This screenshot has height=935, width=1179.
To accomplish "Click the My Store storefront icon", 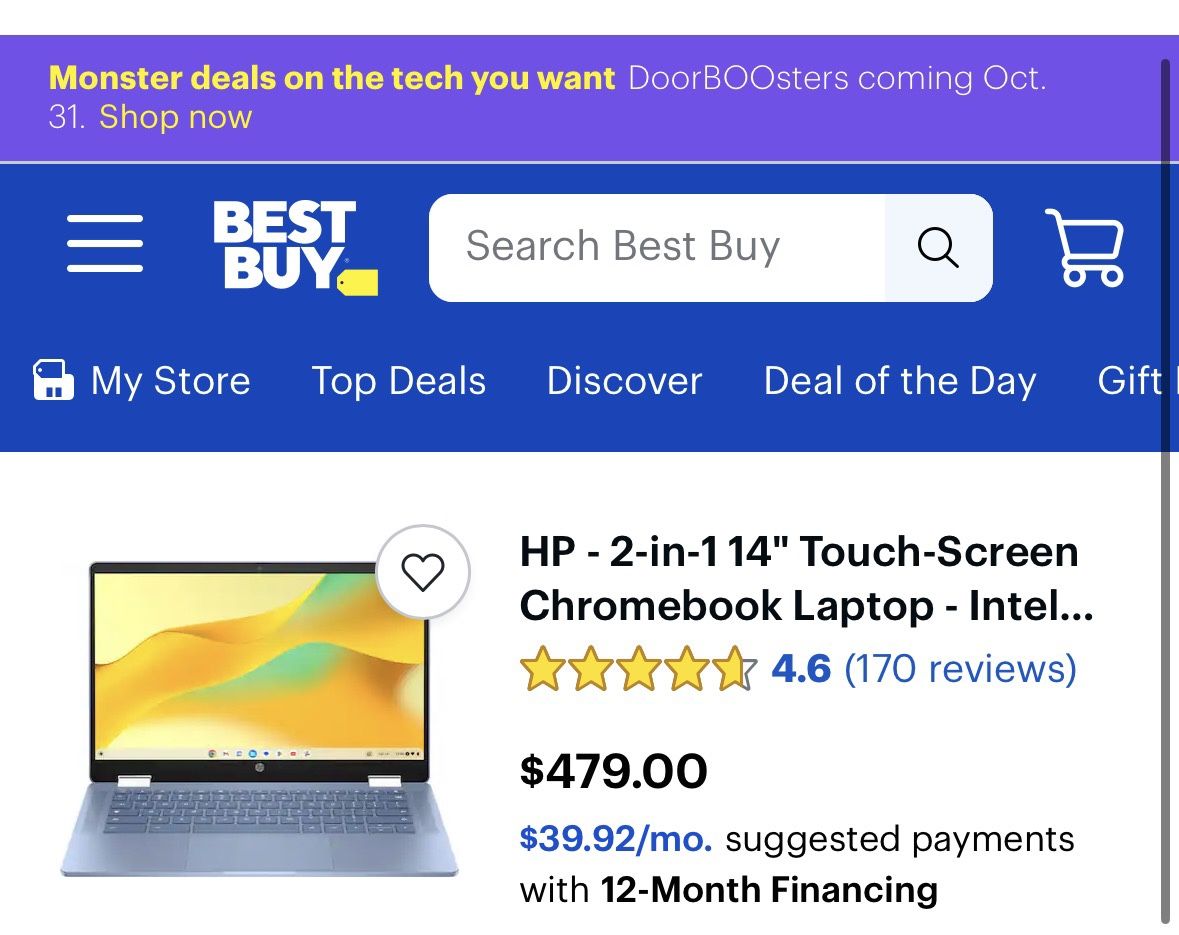I will [53, 380].
